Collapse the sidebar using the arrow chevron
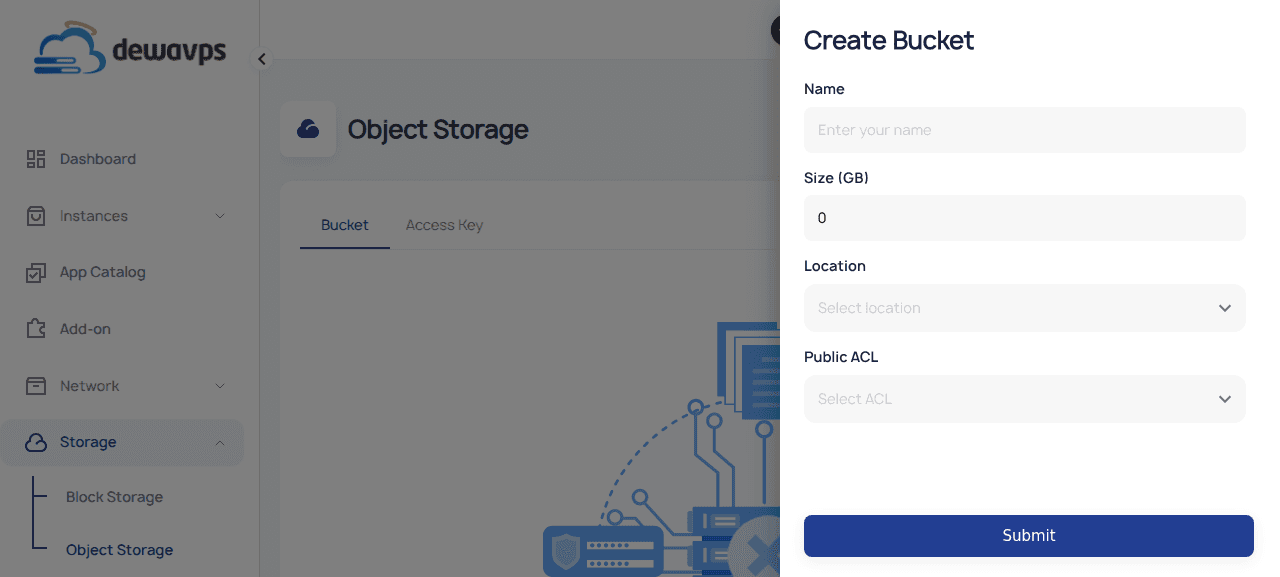This screenshot has width=1280, height=577. click(x=261, y=58)
